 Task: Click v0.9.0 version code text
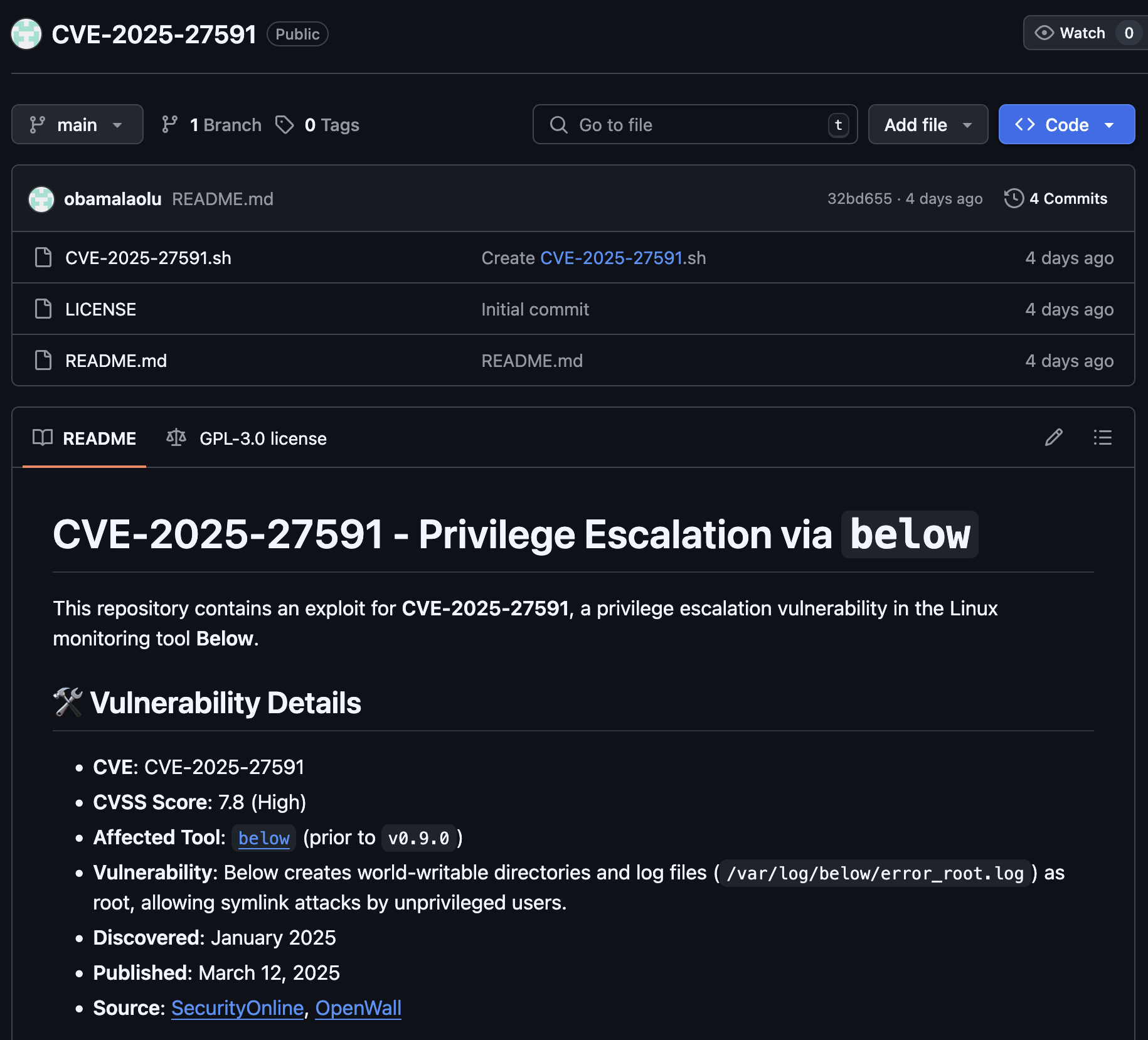tap(419, 838)
